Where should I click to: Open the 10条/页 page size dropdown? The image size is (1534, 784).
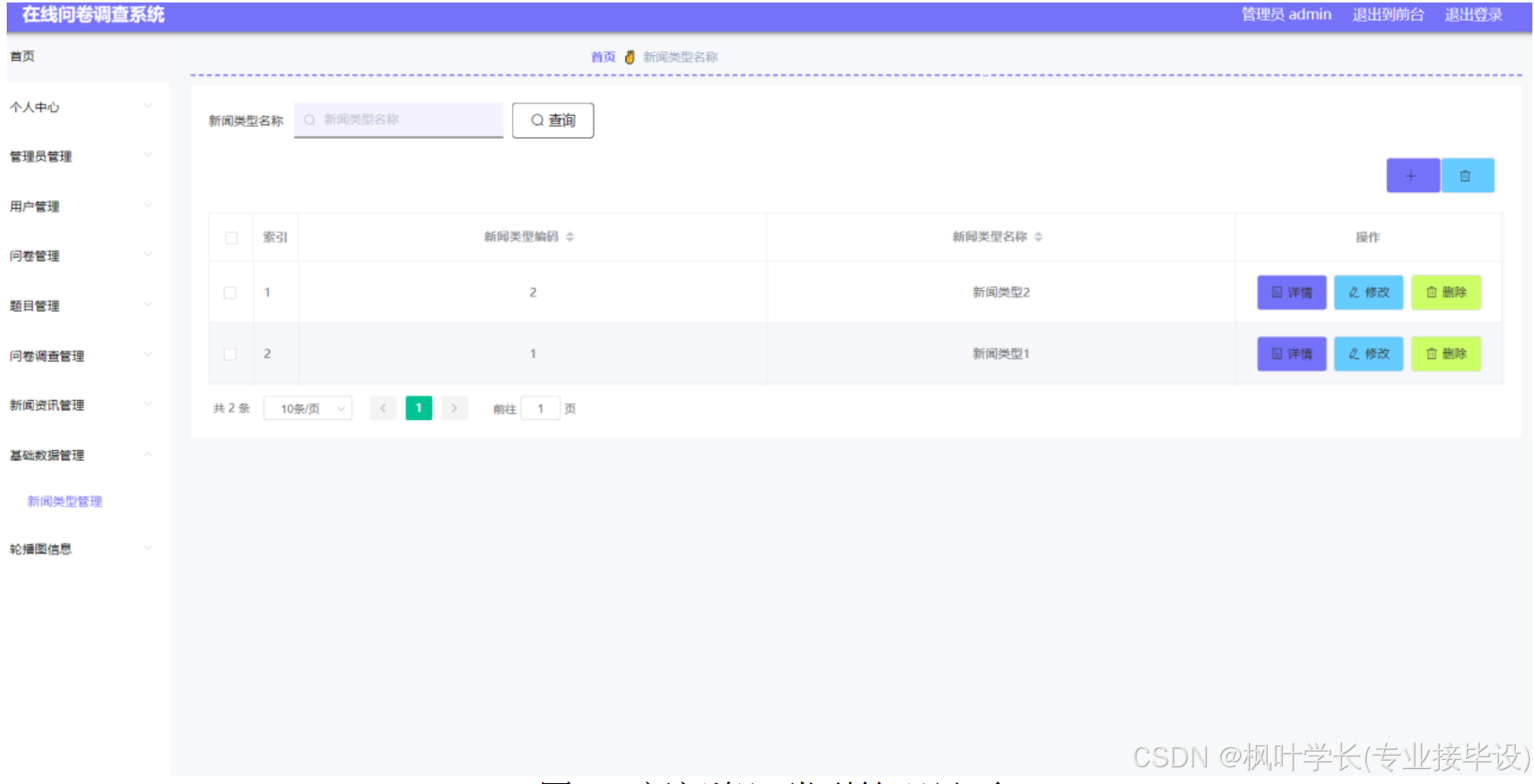tap(307, 408)
